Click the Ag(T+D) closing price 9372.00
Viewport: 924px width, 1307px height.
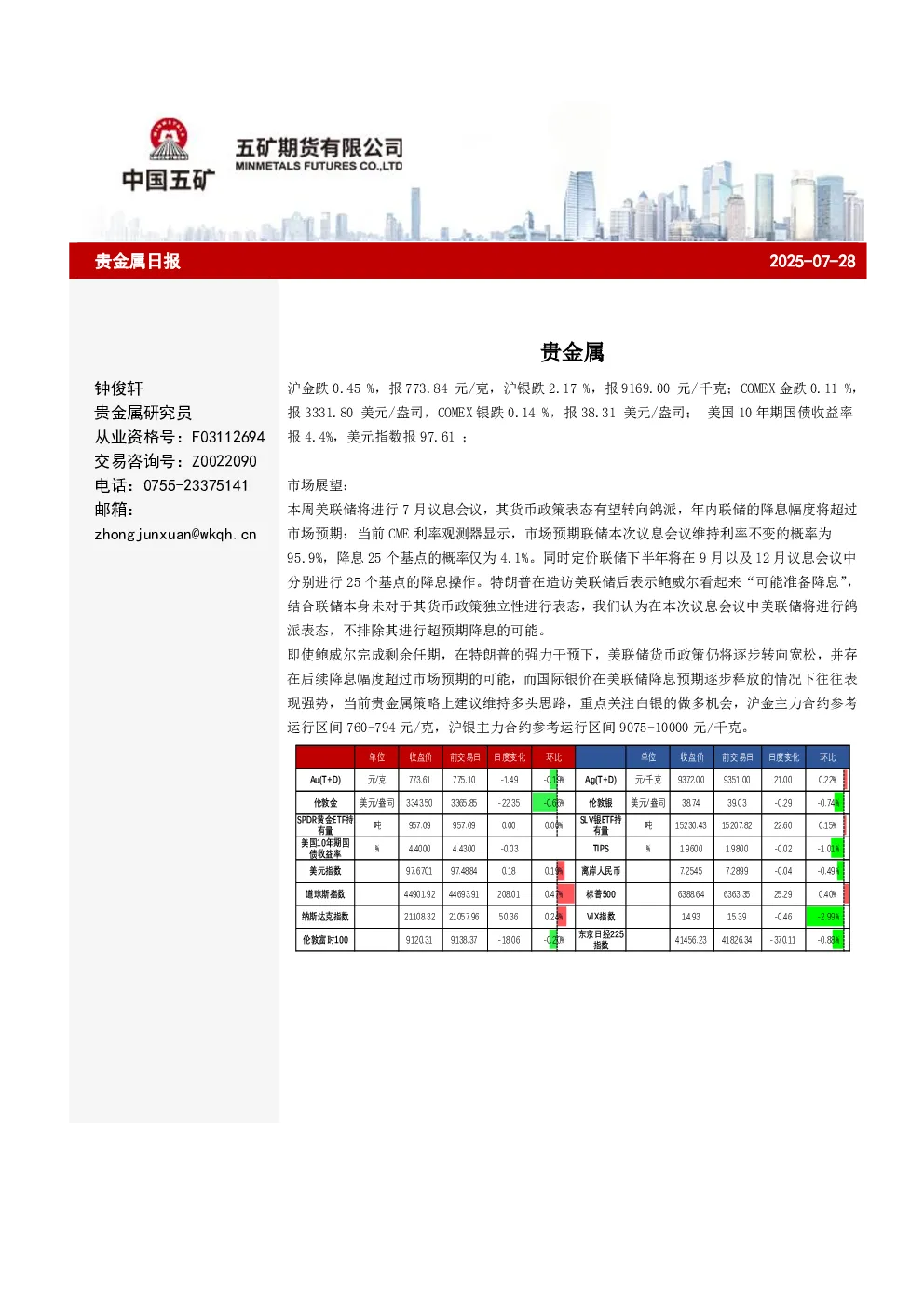tap(691, 780)
